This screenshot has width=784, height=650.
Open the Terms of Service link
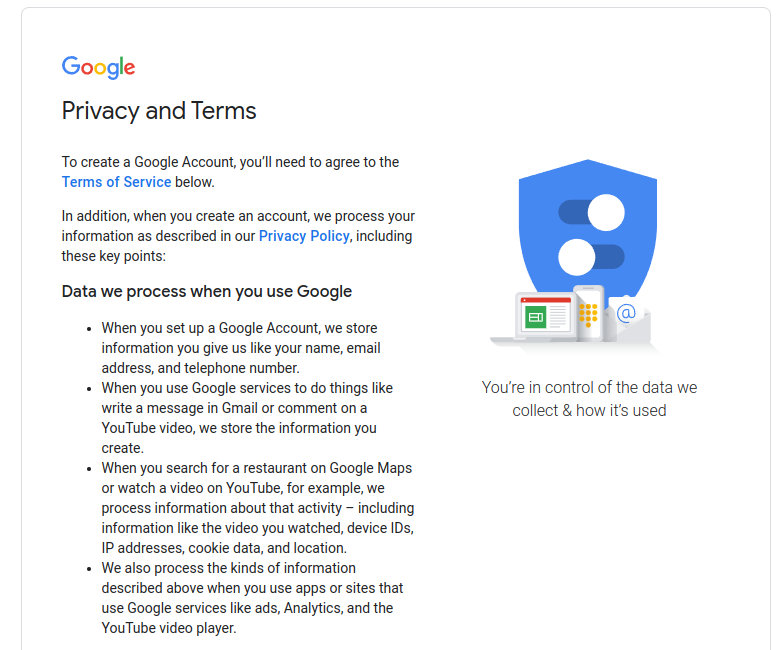tap(116, 182)
